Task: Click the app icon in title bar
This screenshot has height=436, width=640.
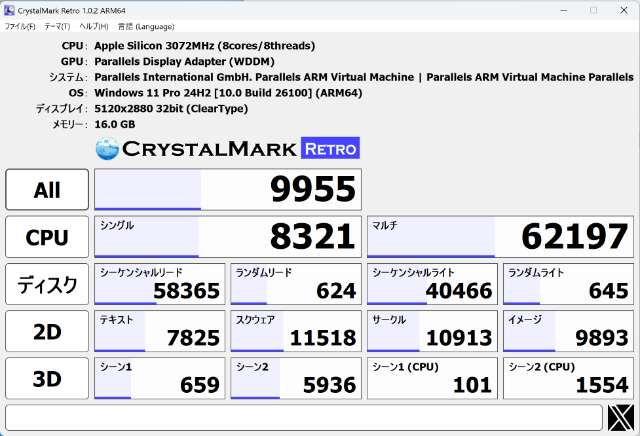Action: pyautogui.click(x=11, y=10)
